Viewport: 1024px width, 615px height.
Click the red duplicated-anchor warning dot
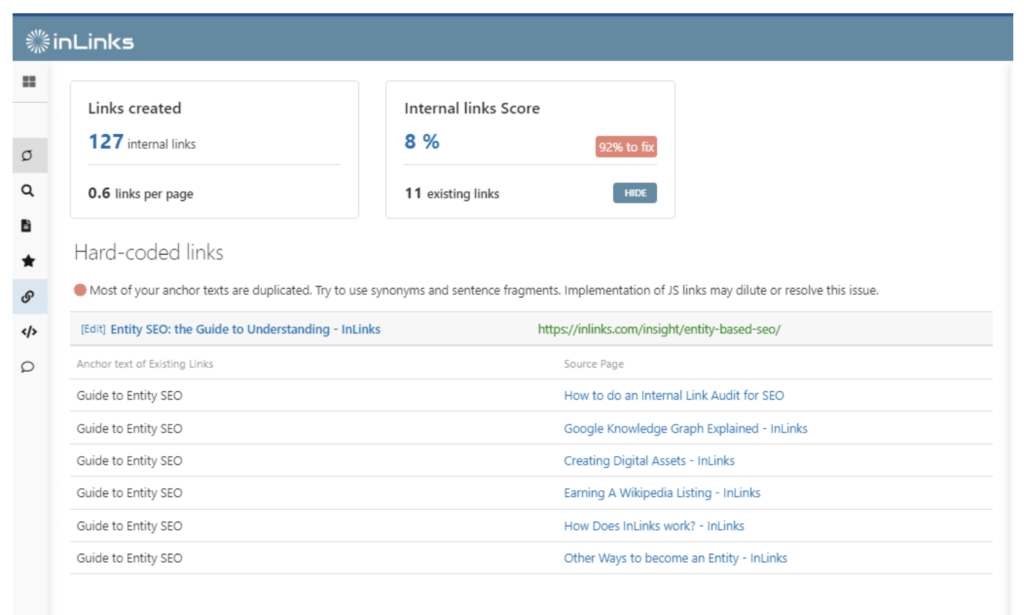point(80,290)
